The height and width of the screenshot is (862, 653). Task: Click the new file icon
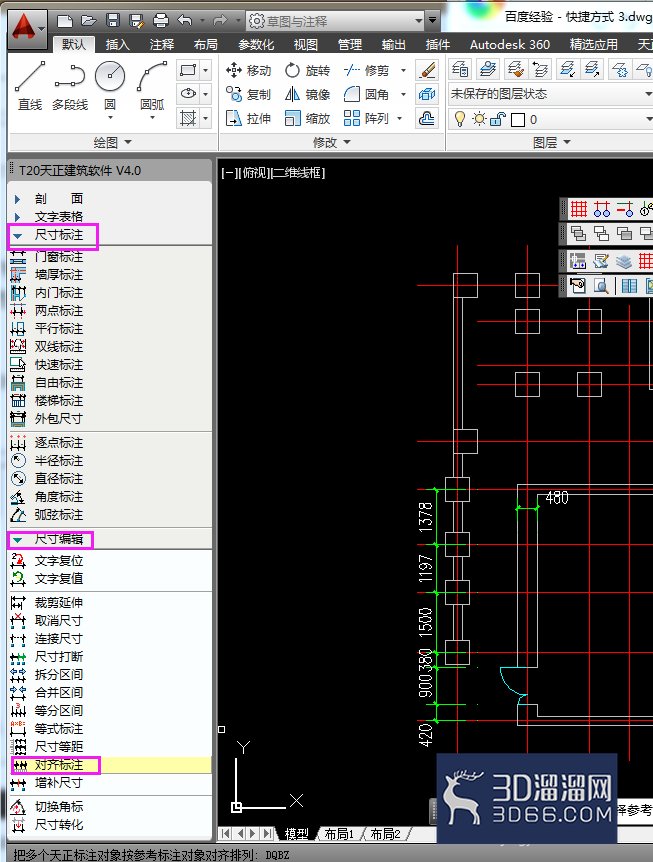pyautogui.click(x=65, y=21)
